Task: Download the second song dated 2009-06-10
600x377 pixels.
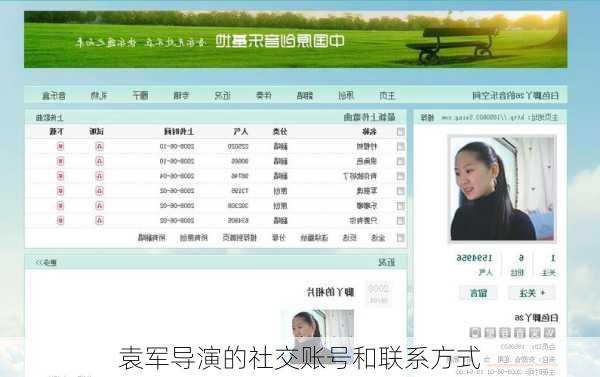Action: pos(60,161)
